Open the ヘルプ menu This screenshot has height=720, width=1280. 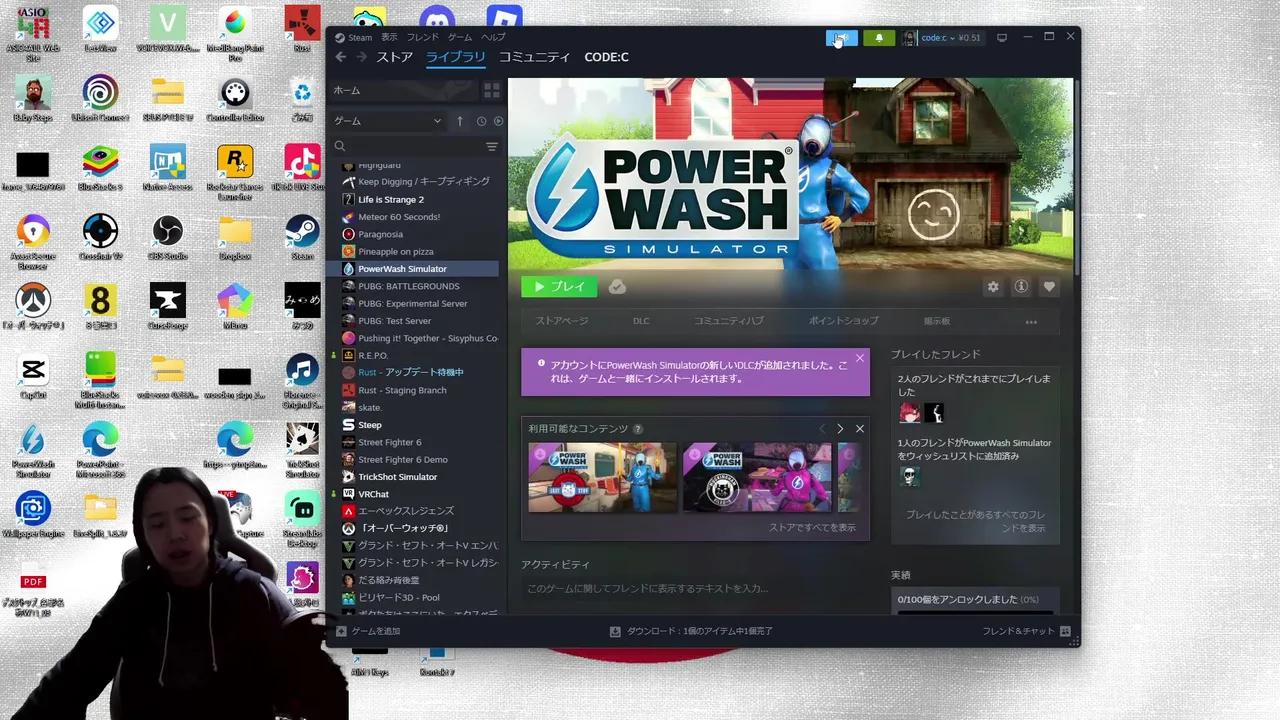493,37
